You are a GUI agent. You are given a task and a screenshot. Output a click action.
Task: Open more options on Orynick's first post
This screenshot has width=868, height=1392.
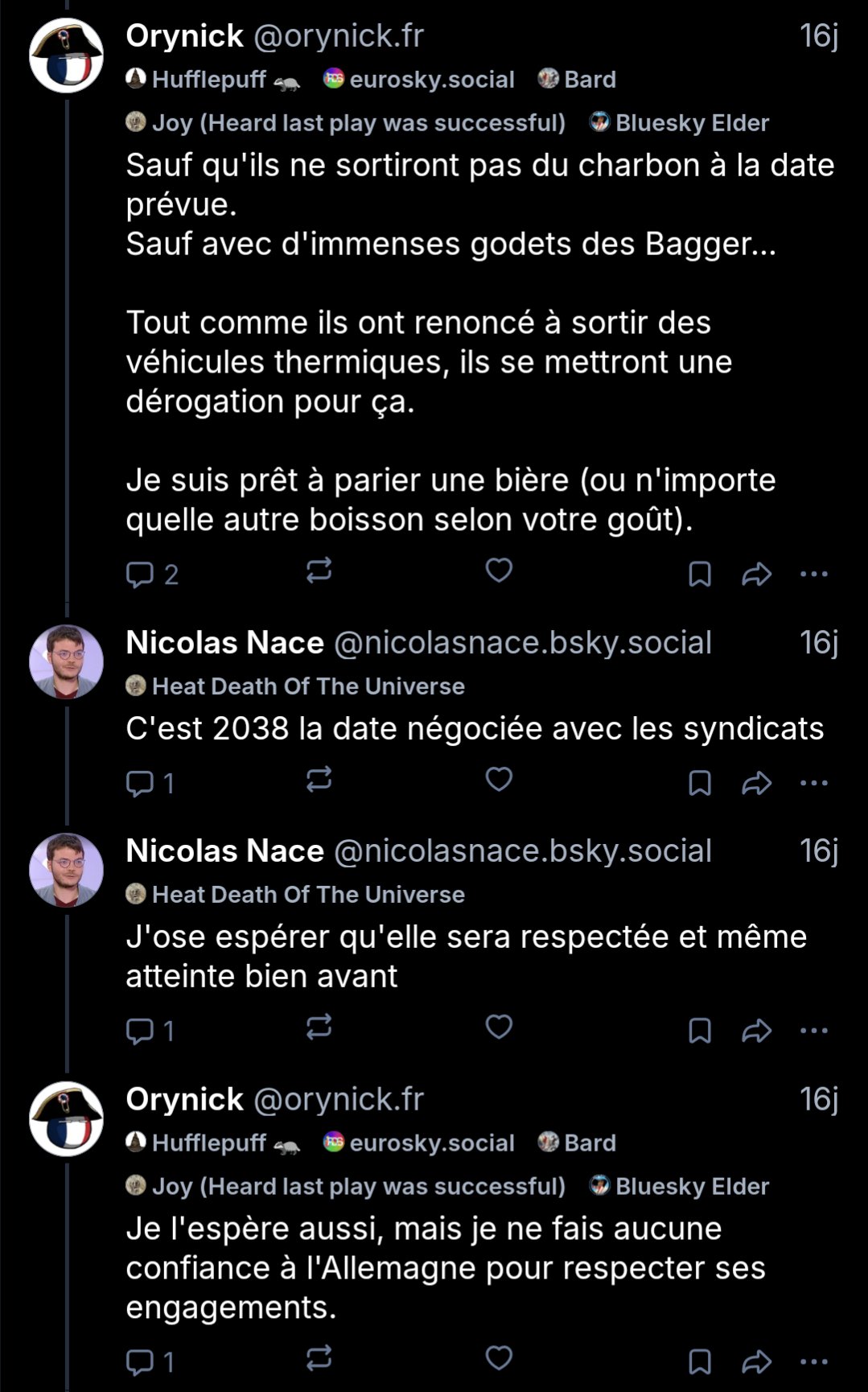(x=814, y=575)
